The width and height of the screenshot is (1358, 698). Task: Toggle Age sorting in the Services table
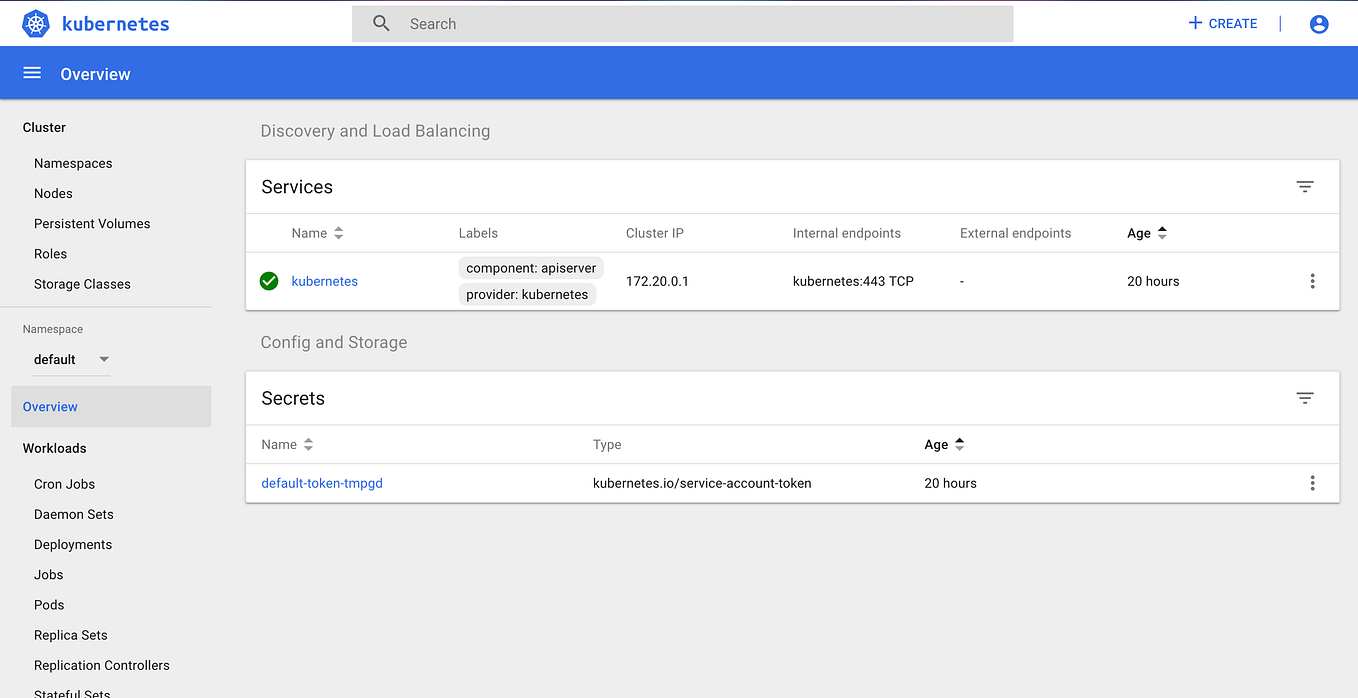click(x=1161, y=232)
